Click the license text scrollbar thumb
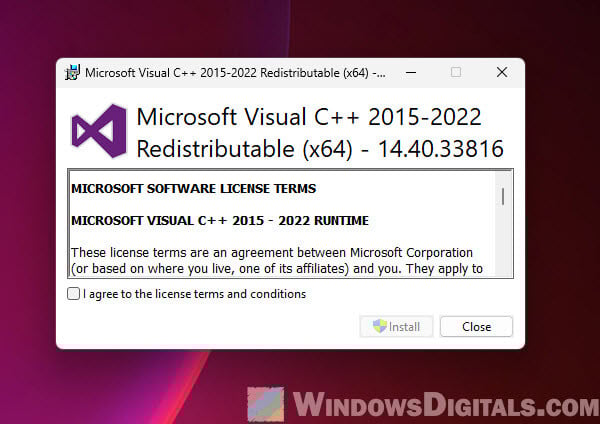Screen dimensions: 600x424 [x=503, y=197]
